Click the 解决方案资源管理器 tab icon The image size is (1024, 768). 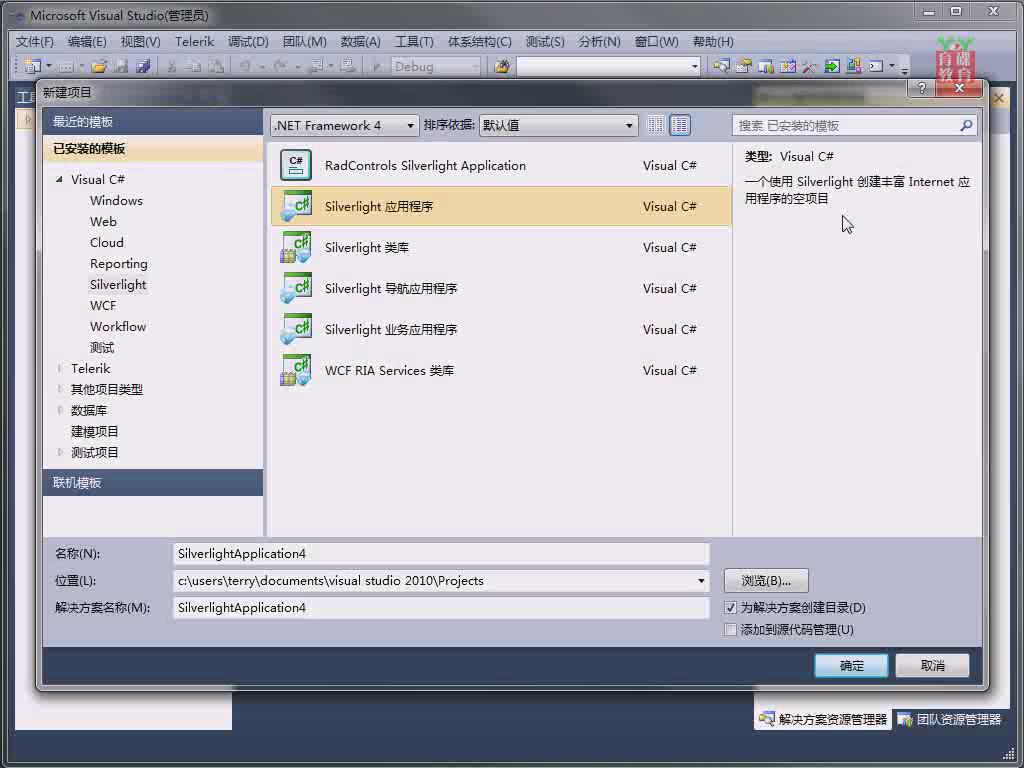[767, 719]
